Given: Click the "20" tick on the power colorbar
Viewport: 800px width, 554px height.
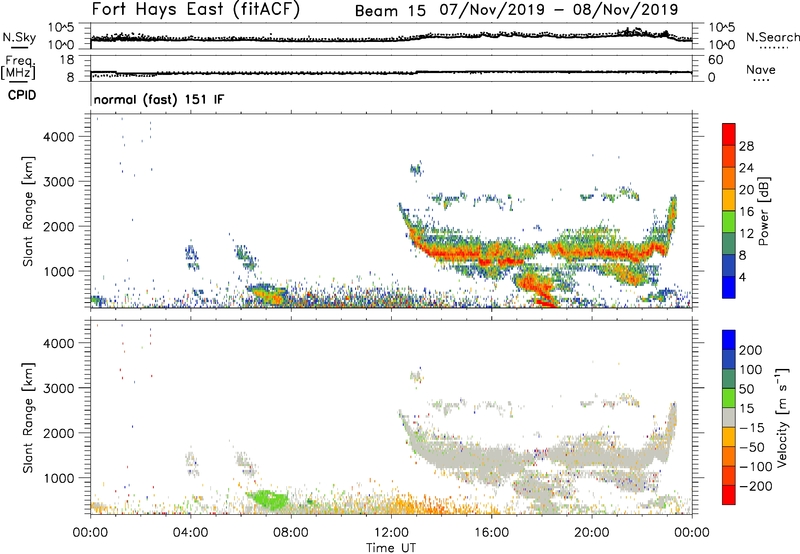Looking at the screenshot, I should [x=746, y=190].
